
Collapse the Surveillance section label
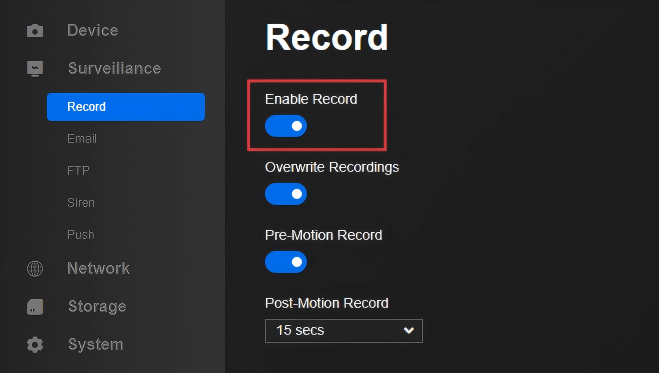click(114, 68)
